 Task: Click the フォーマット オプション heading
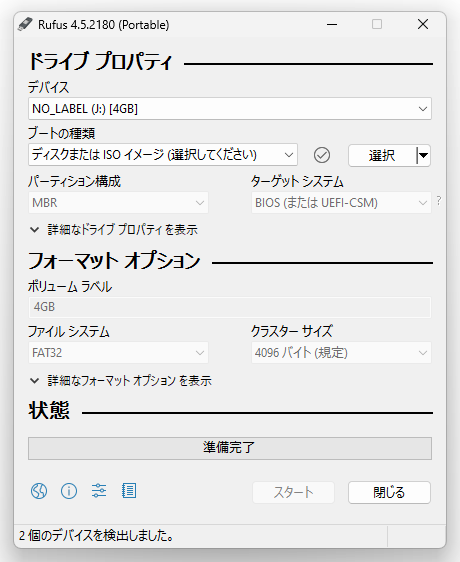pyautogui.click(x=114, y=261)
